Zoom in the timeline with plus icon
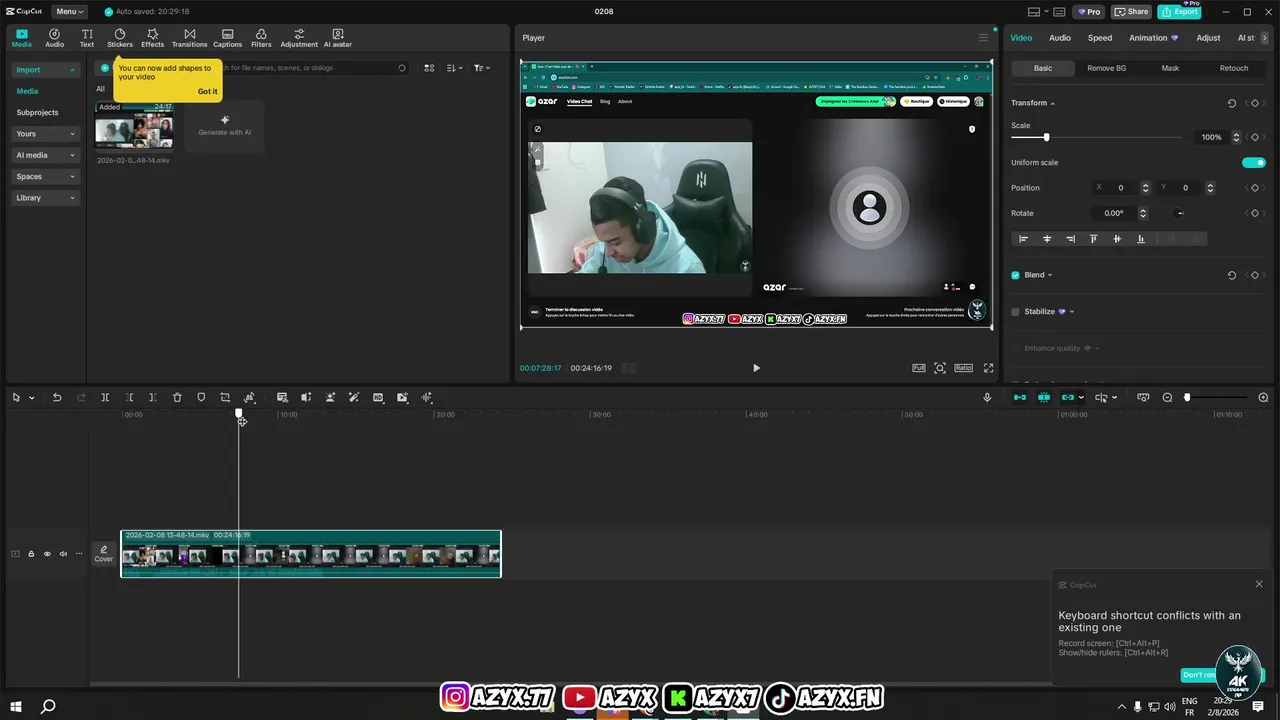Viewport: 1280px width, 720px height. pos(1263,397)
